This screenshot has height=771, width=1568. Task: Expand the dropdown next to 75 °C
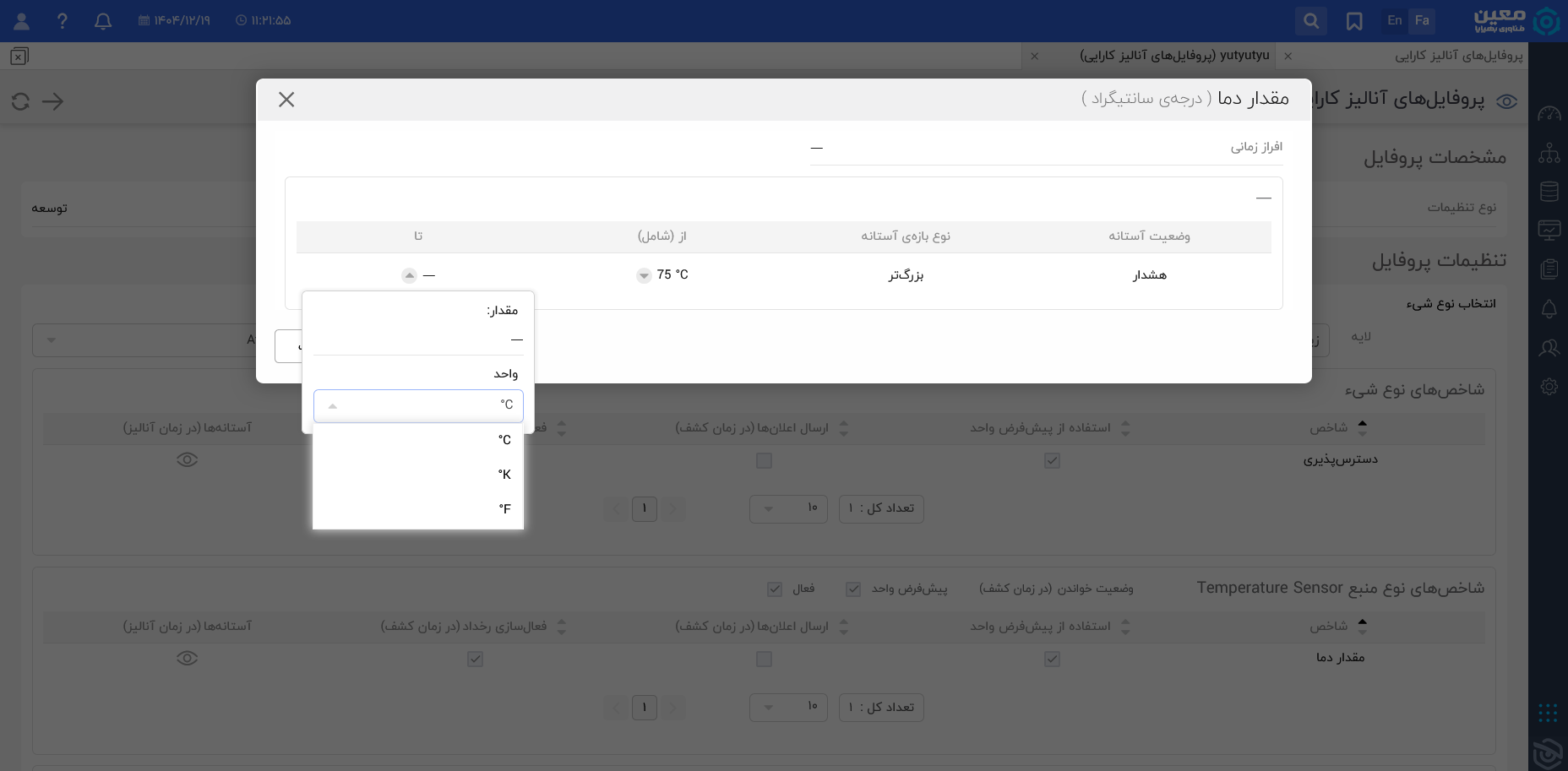click(x=644, y=275)
